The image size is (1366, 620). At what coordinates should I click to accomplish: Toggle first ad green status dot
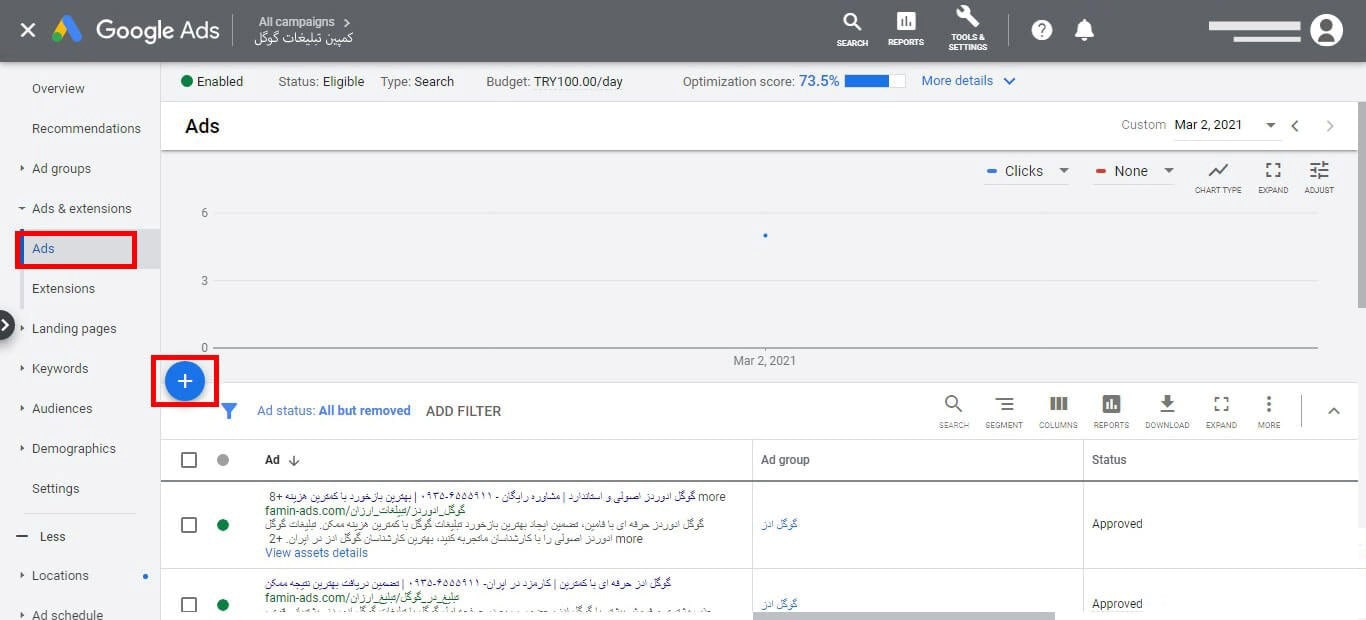(223, 524)
